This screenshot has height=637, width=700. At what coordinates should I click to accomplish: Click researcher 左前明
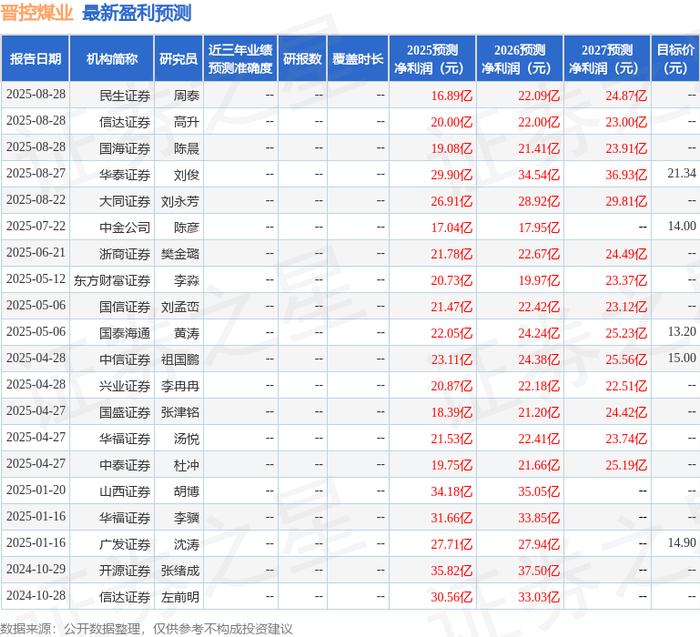180,597
